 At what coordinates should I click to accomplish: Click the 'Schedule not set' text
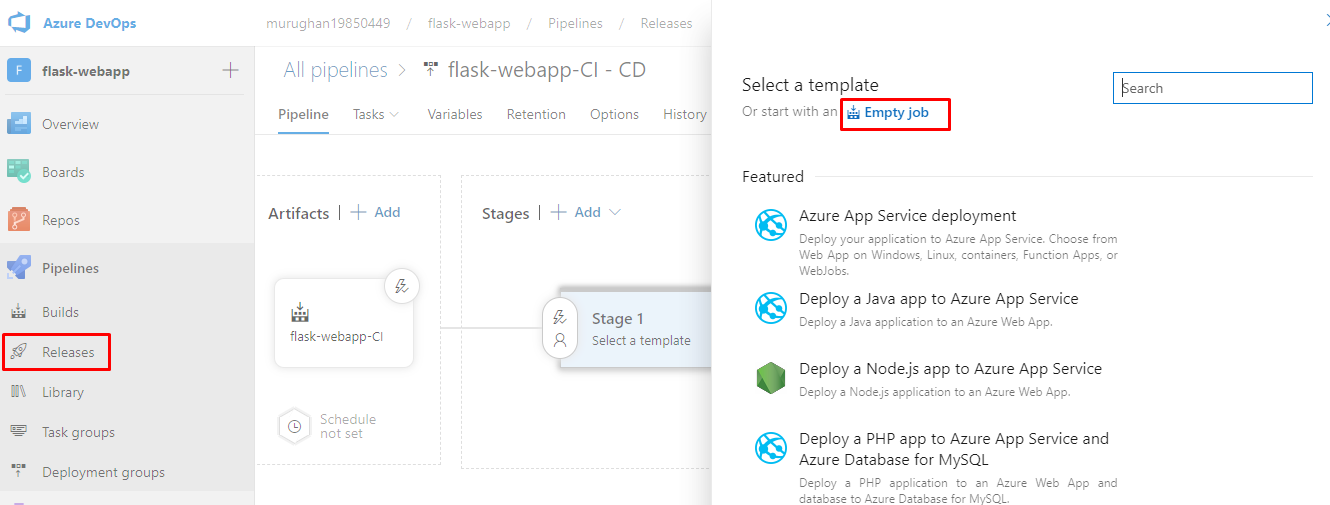tap(348, 426)
